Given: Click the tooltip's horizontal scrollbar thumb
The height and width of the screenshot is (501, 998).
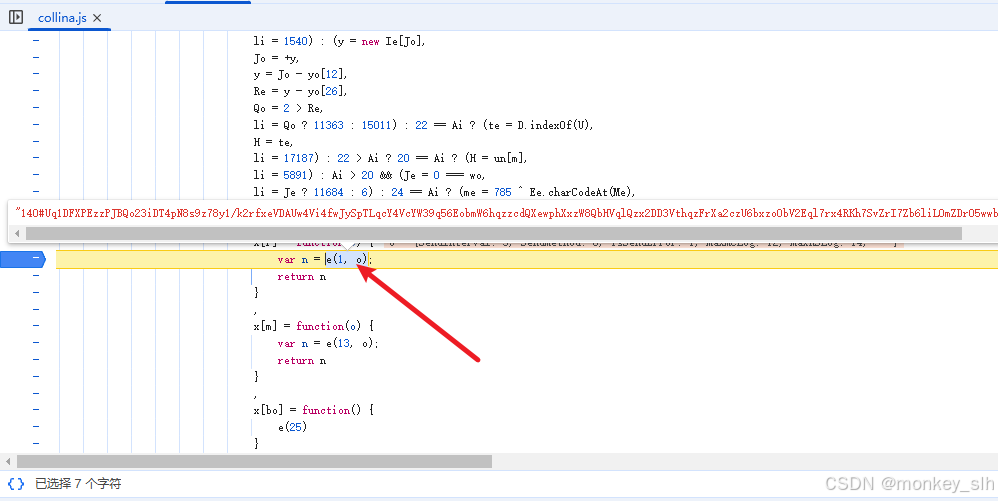Looking at the screenshot, I should [x=493, y=234].
